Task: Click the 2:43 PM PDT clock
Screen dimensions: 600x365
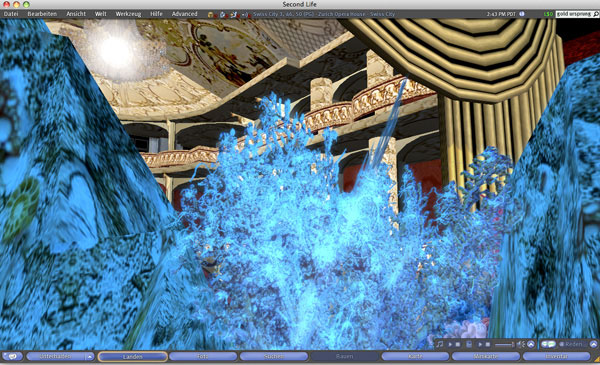Action: pos(501,14)
